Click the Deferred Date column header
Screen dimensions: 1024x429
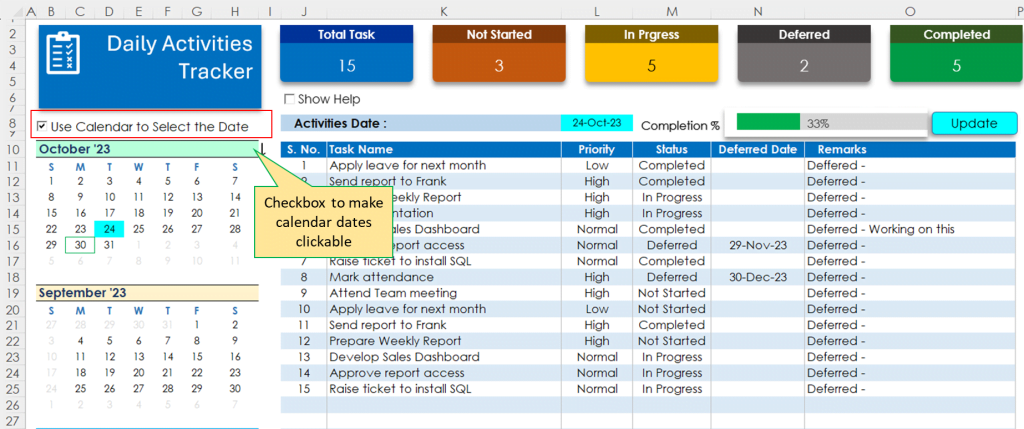758,150
